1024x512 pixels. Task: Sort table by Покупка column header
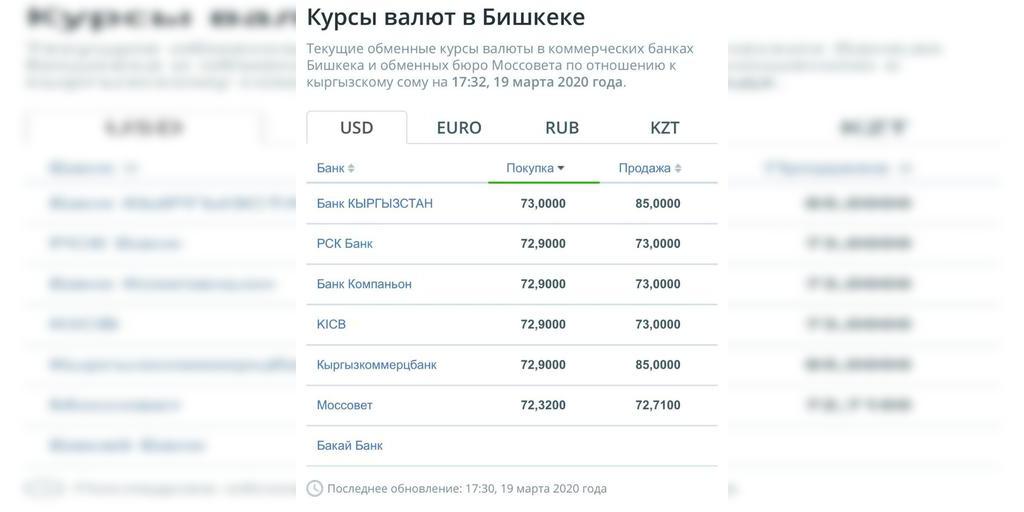pos(530,168)
